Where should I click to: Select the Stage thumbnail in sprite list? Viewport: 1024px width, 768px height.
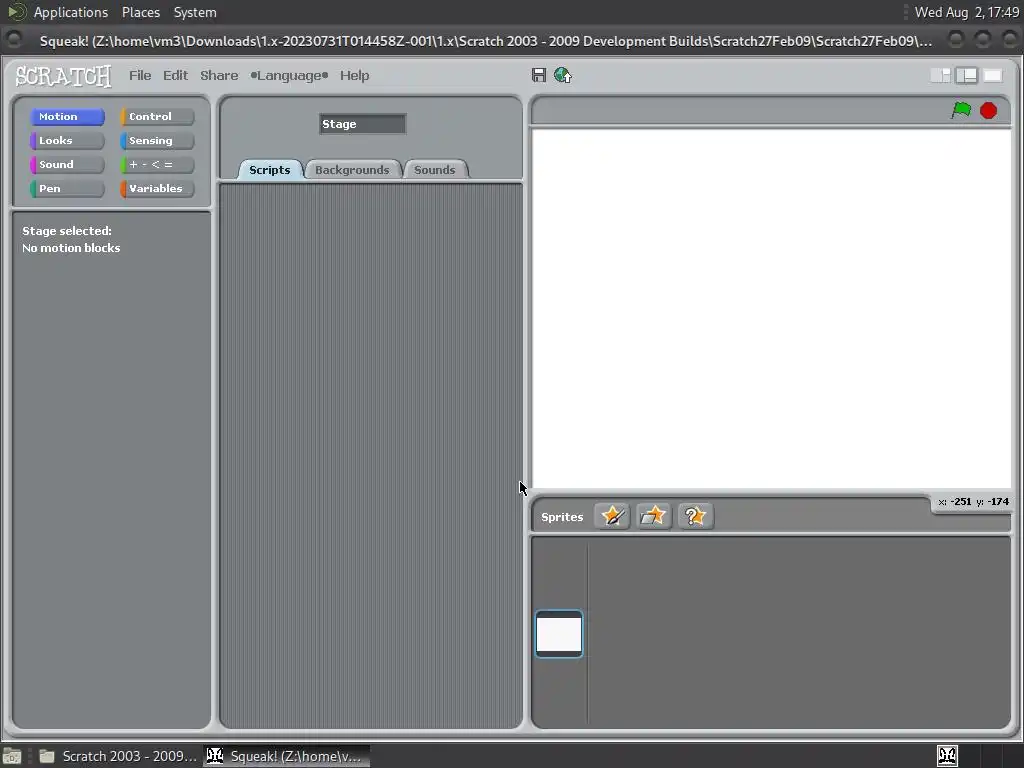coord(559,633)
